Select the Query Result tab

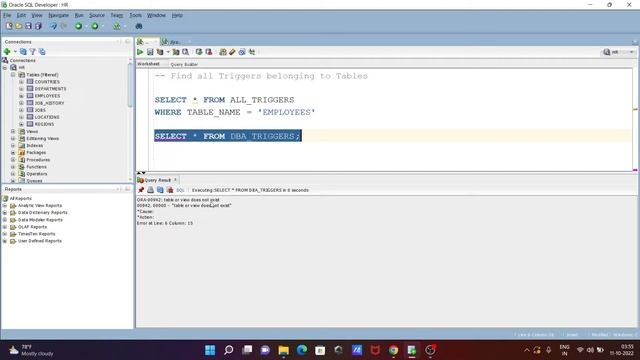pyautogui.click(x=158, y=180)
